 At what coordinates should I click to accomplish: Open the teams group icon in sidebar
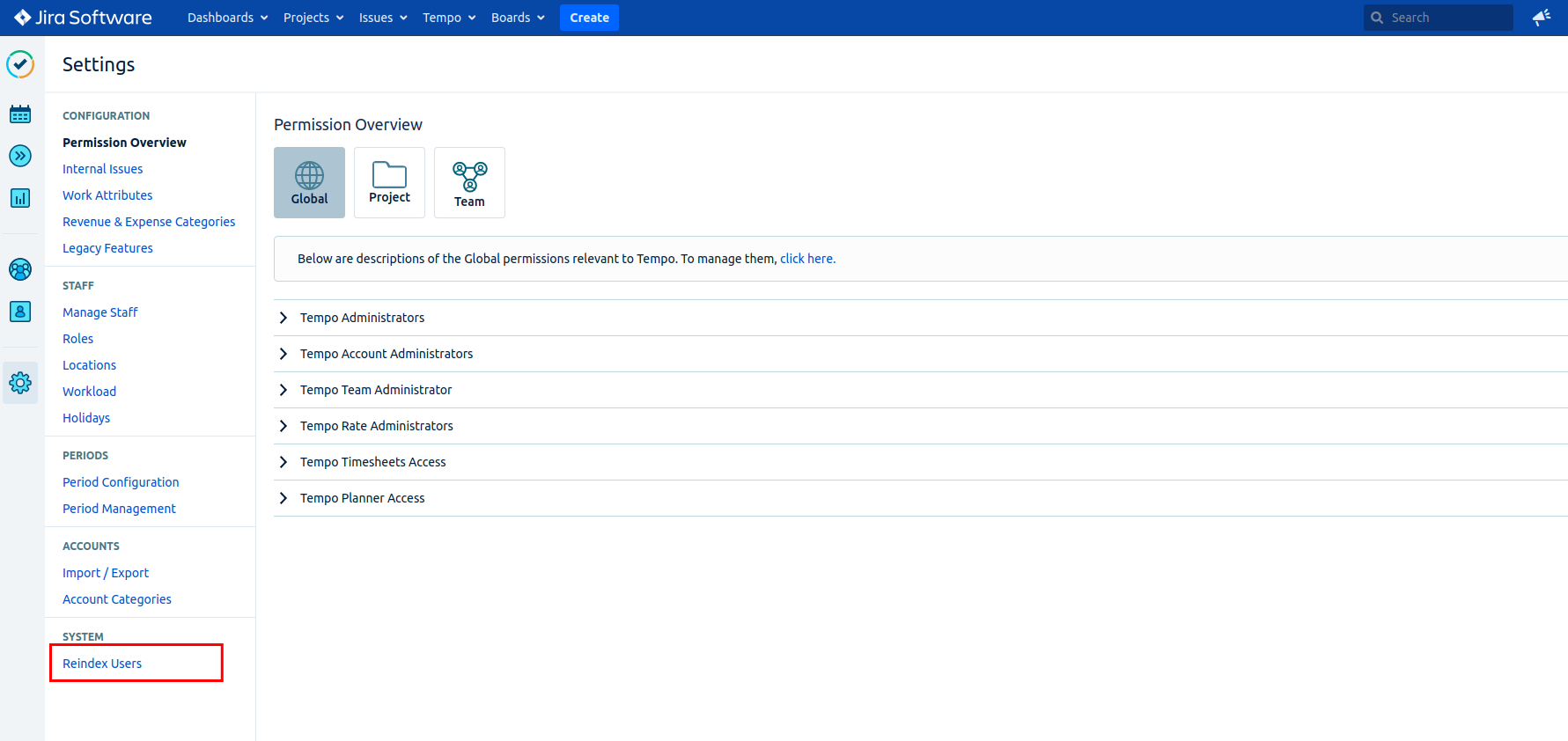[x=20, y=269]
